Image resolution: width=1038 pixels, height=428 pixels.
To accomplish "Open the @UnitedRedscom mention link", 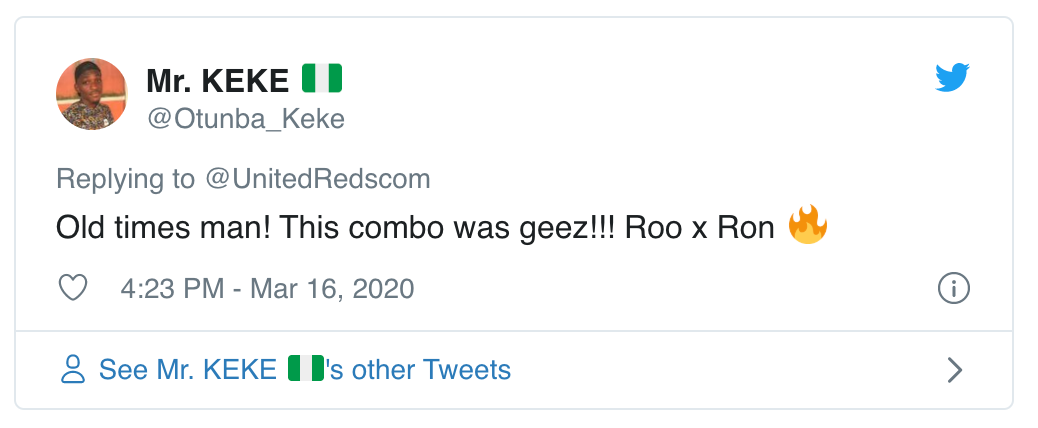I will pyautogui.click(x=317, y=179).
